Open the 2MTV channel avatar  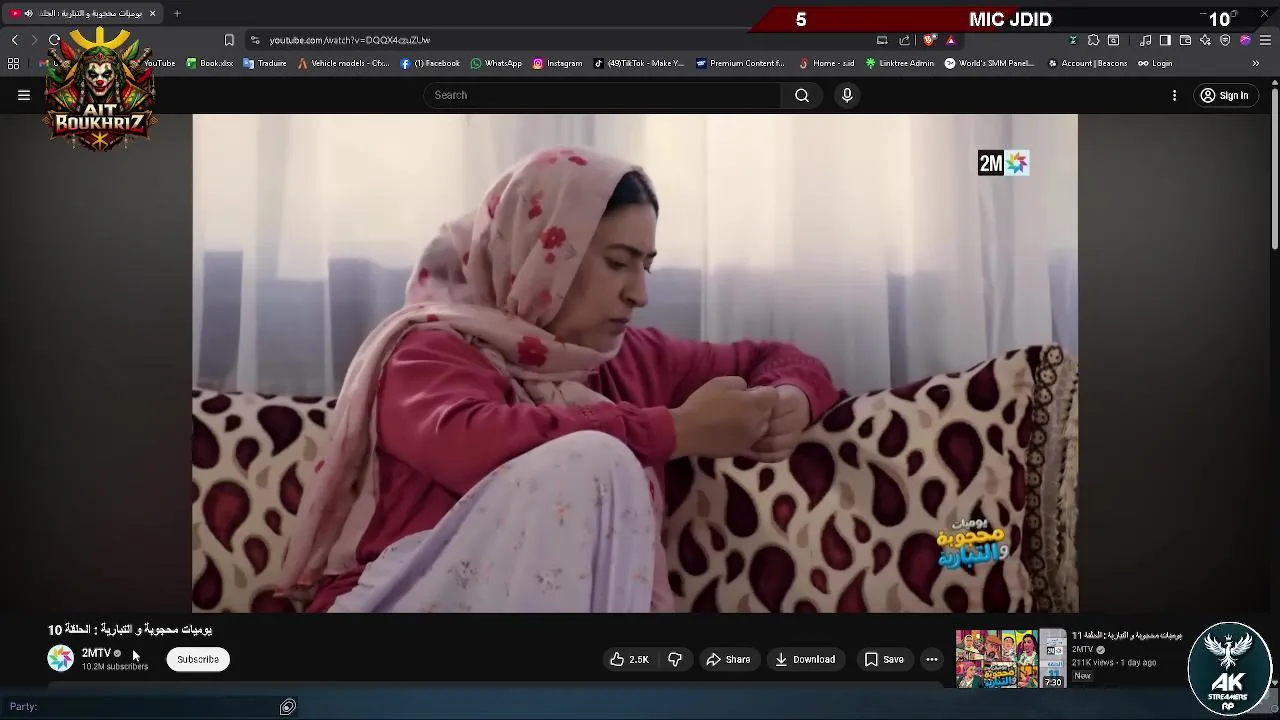click(x=61, y=658)
